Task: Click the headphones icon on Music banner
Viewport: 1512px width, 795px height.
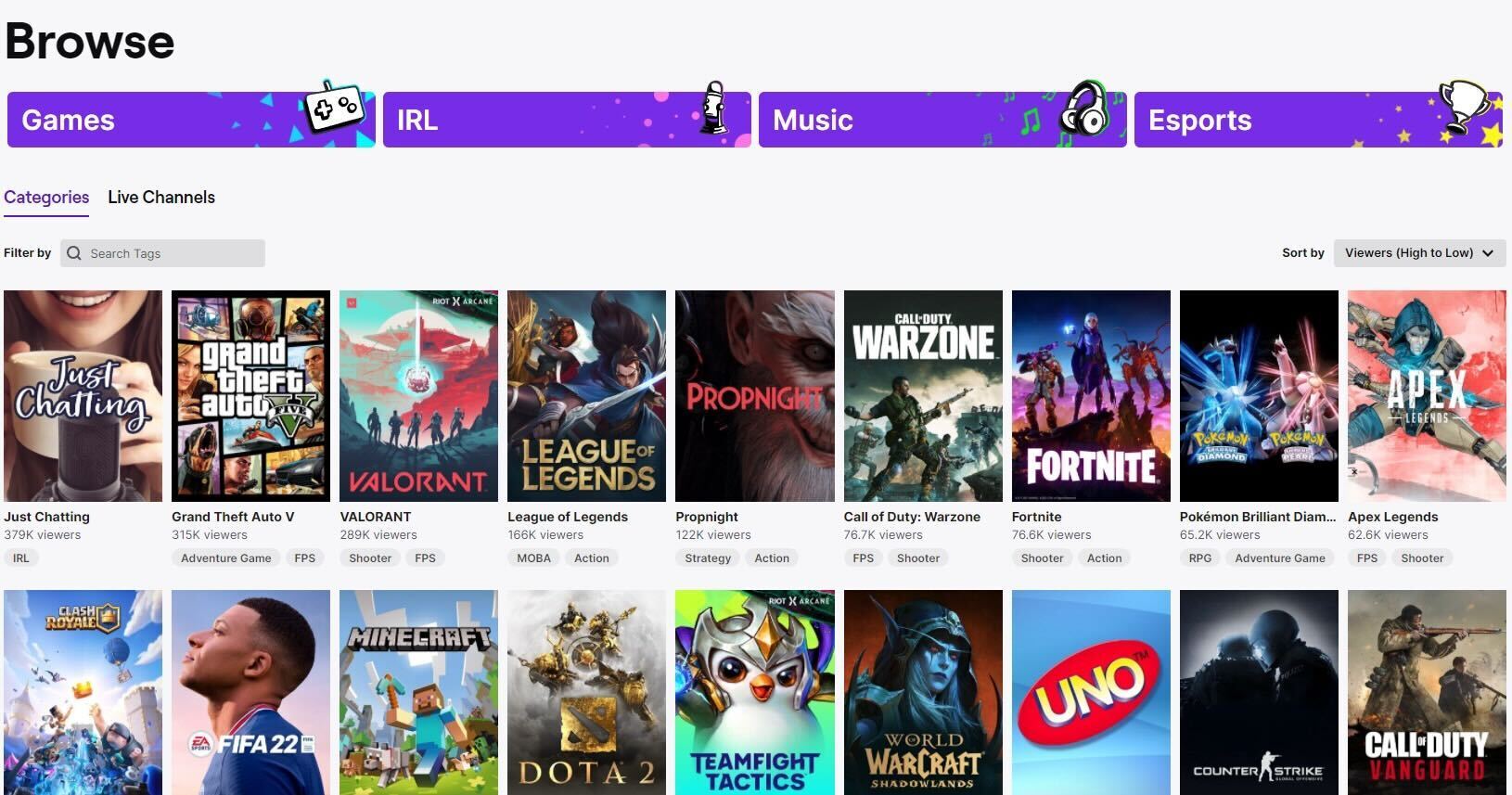Action: coord(1085,109)
